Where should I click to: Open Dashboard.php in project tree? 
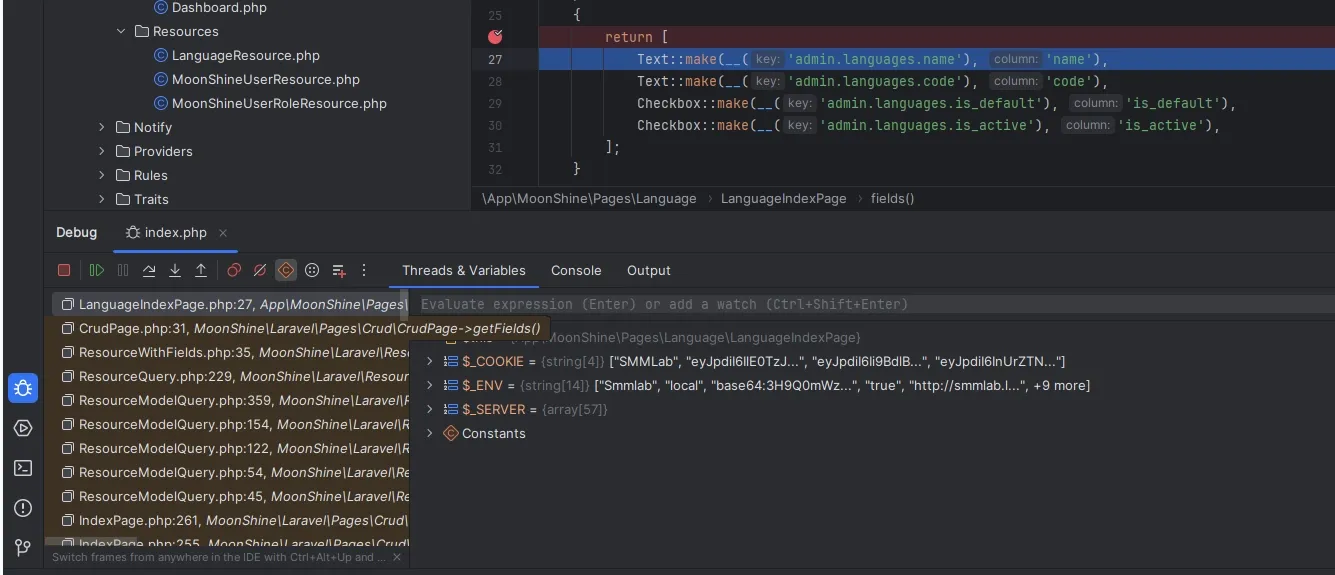[219, 7]
